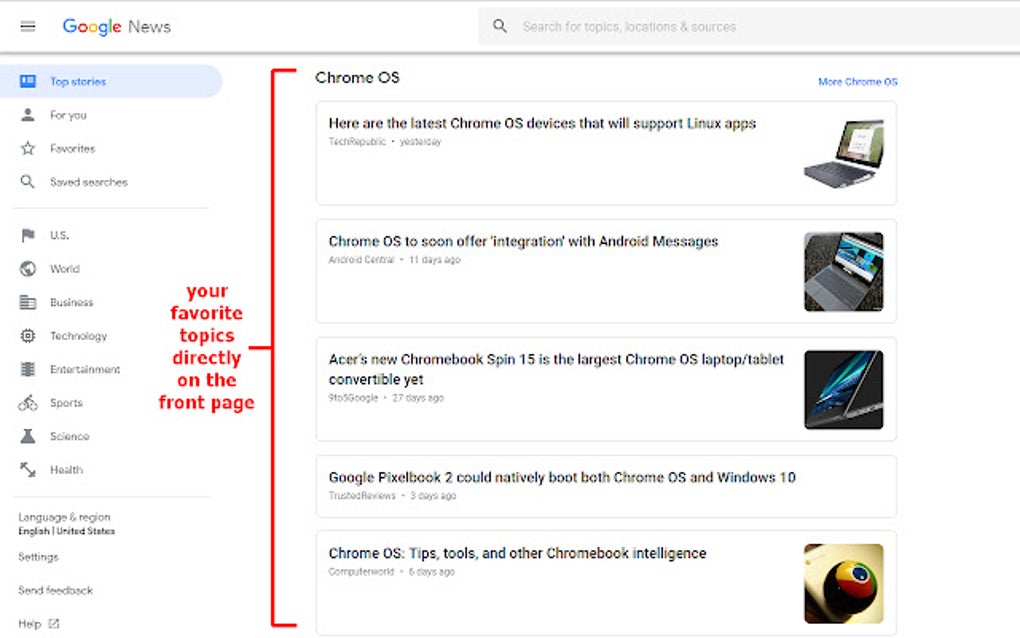This screenshot has width=1020, height=638.
Task: Go to Favorites
Action: coord(72,149)
